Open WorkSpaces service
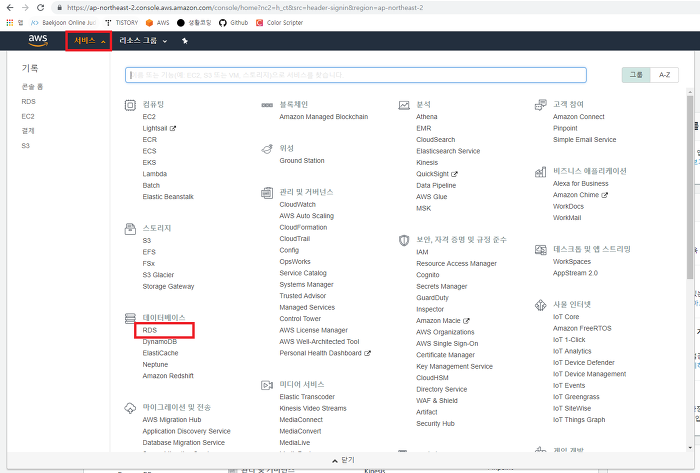This screenshot has width=700, height=473. (571, 261)
